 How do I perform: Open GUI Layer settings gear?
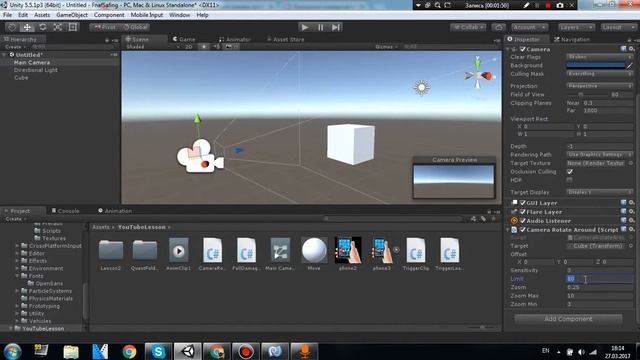631,202
